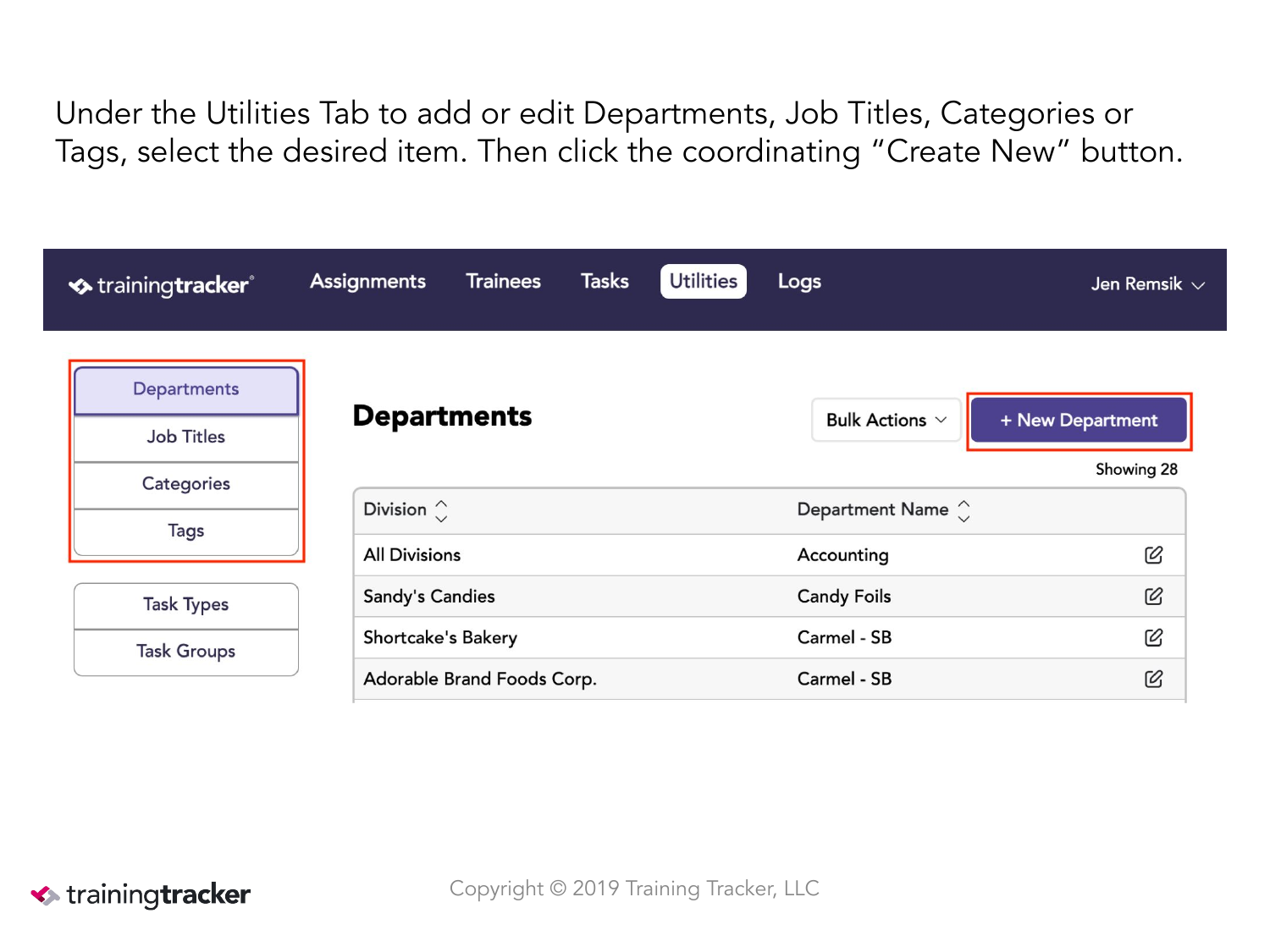The height and width of the screenshot is (952, 1270).
Task: Click the Department Name column header label
Action: (x=873, y=509)
